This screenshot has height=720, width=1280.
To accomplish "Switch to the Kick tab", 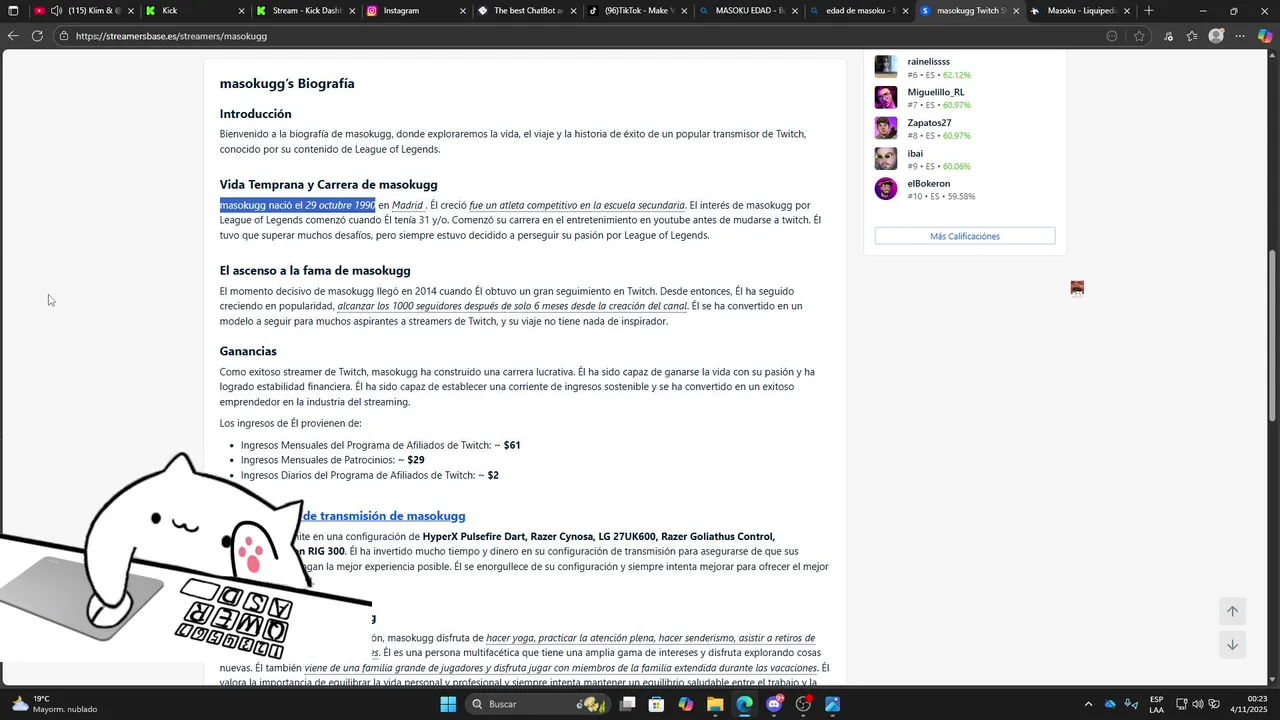I will click(x=195, y=11).
